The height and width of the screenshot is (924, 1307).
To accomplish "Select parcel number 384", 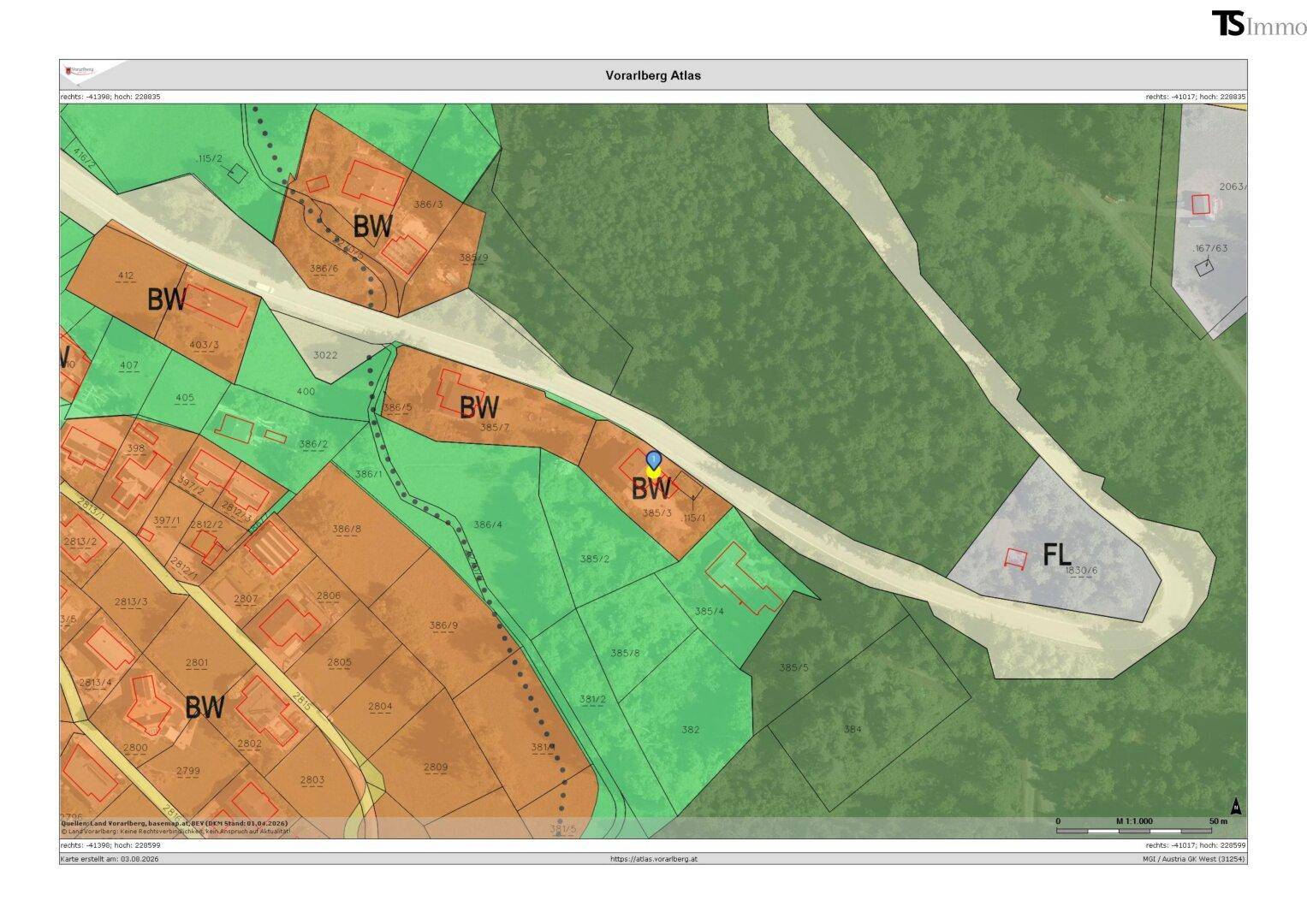I will [x=853, y=729].
